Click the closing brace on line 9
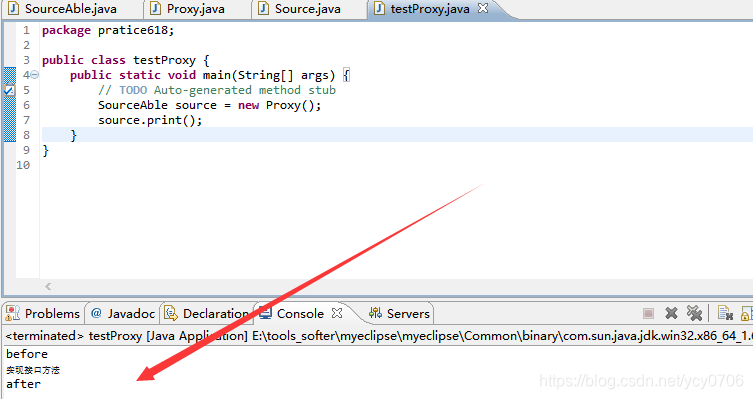 coord(46,150)
